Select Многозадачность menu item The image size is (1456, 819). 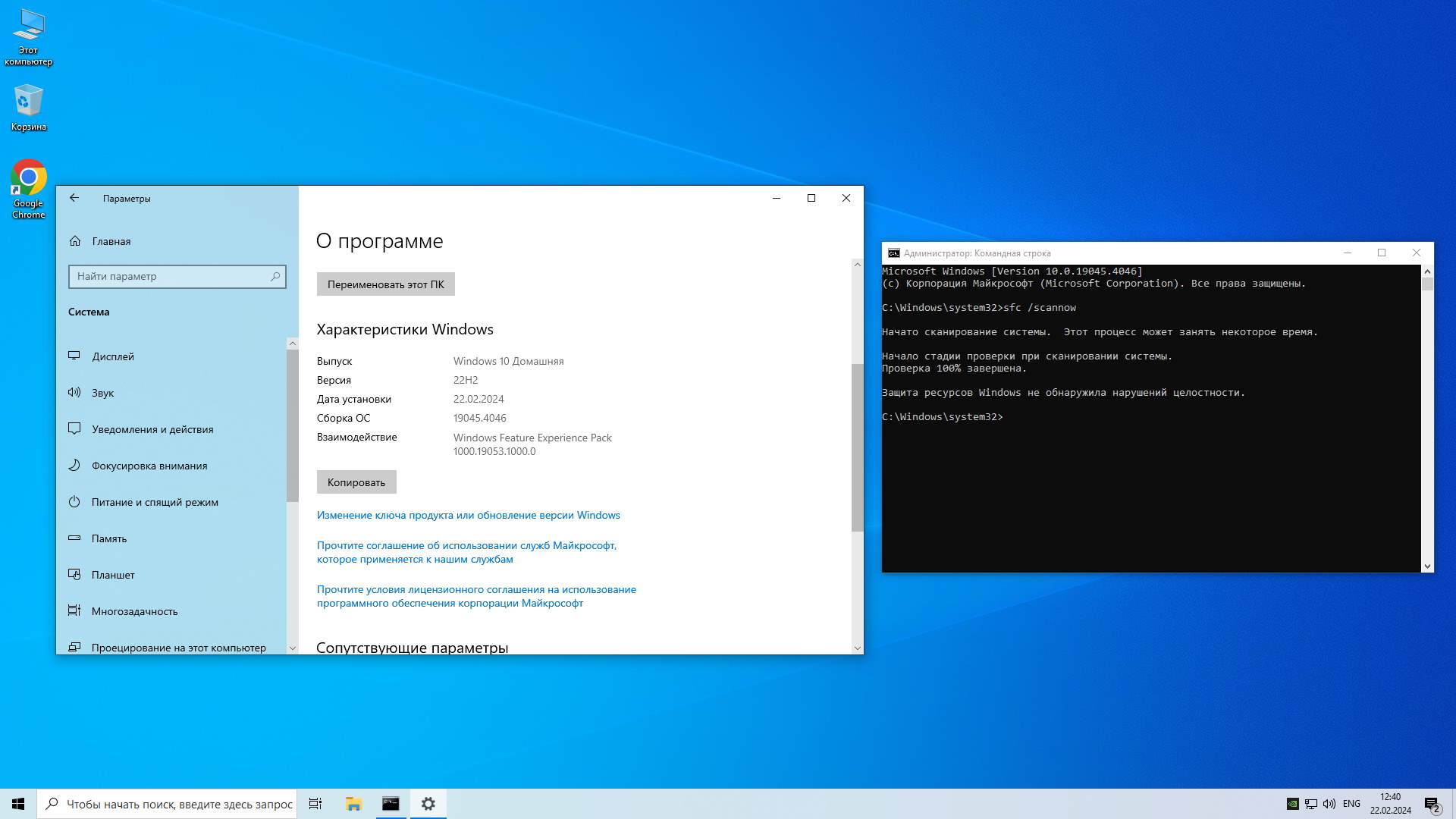point(134,611)
